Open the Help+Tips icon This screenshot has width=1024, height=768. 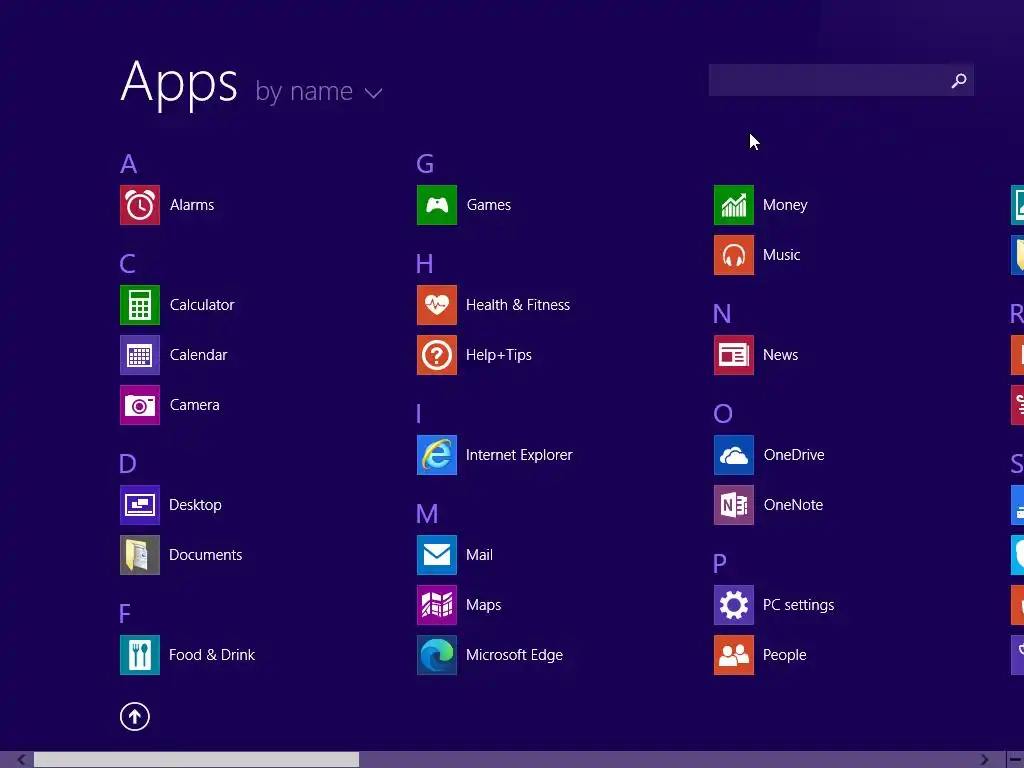[x=437, y=355]
